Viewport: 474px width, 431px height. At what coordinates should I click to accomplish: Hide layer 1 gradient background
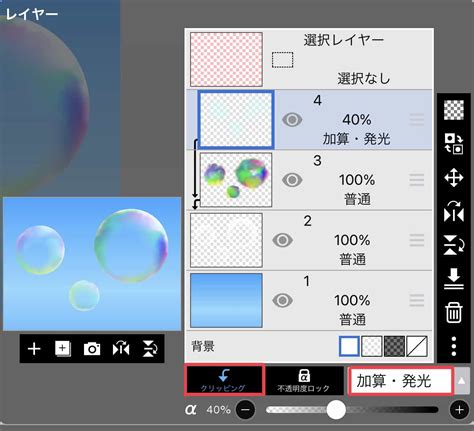point(283,300)
